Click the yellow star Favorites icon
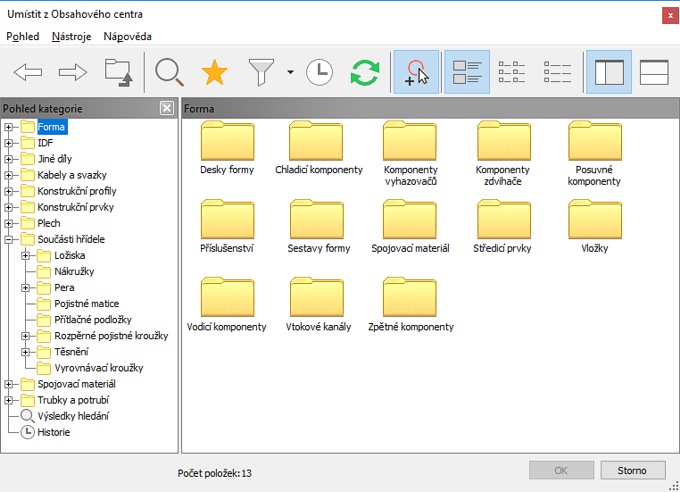The height and width of the screenshot is (492, 680). [x=214, y=72]
